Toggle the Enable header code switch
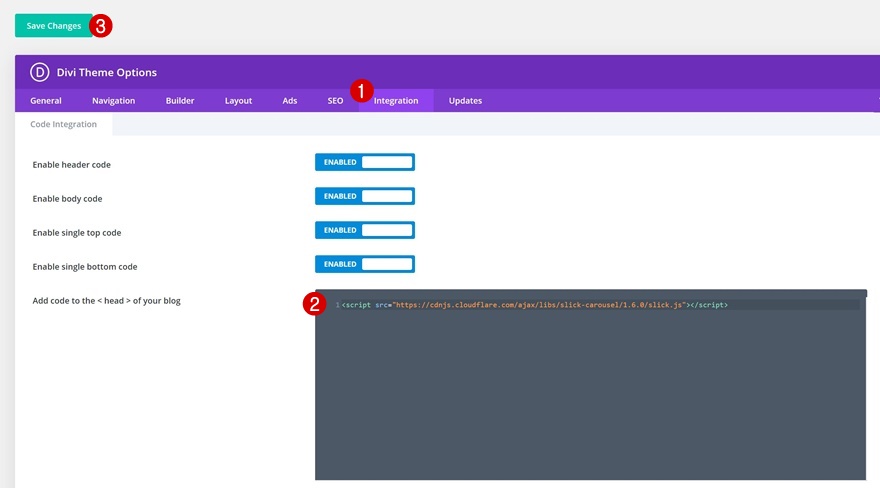The width and height of the screenshot is (880, 488). point(365,162)
